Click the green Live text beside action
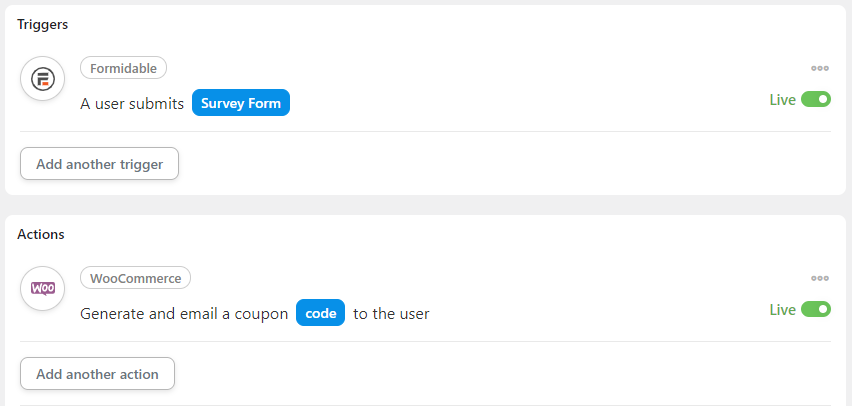The width and height of the screenshot is (852, 406). tap(782, 309)
